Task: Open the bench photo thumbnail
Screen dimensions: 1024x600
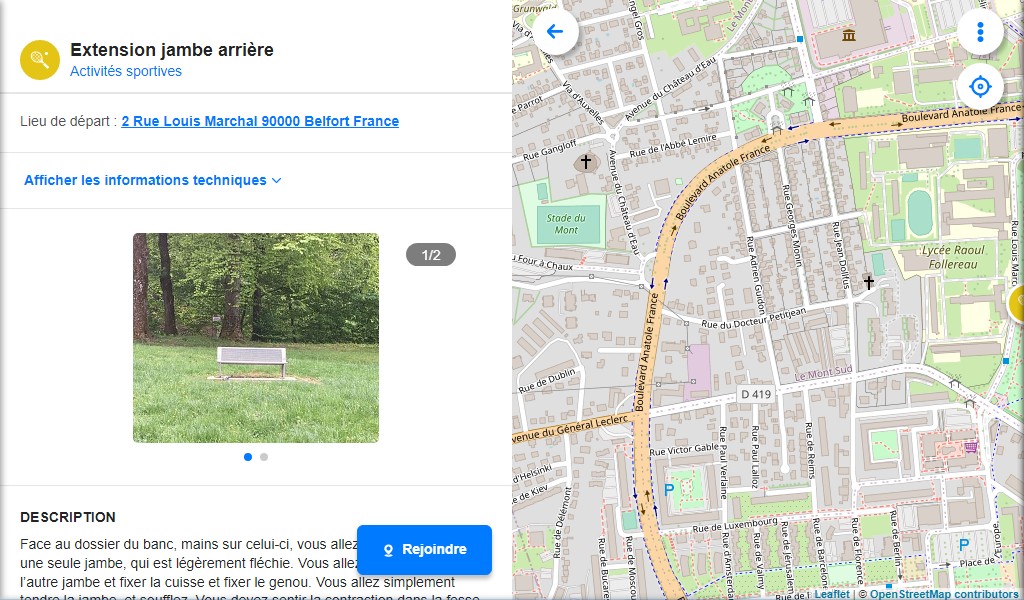Action: [x=256, y=338]
